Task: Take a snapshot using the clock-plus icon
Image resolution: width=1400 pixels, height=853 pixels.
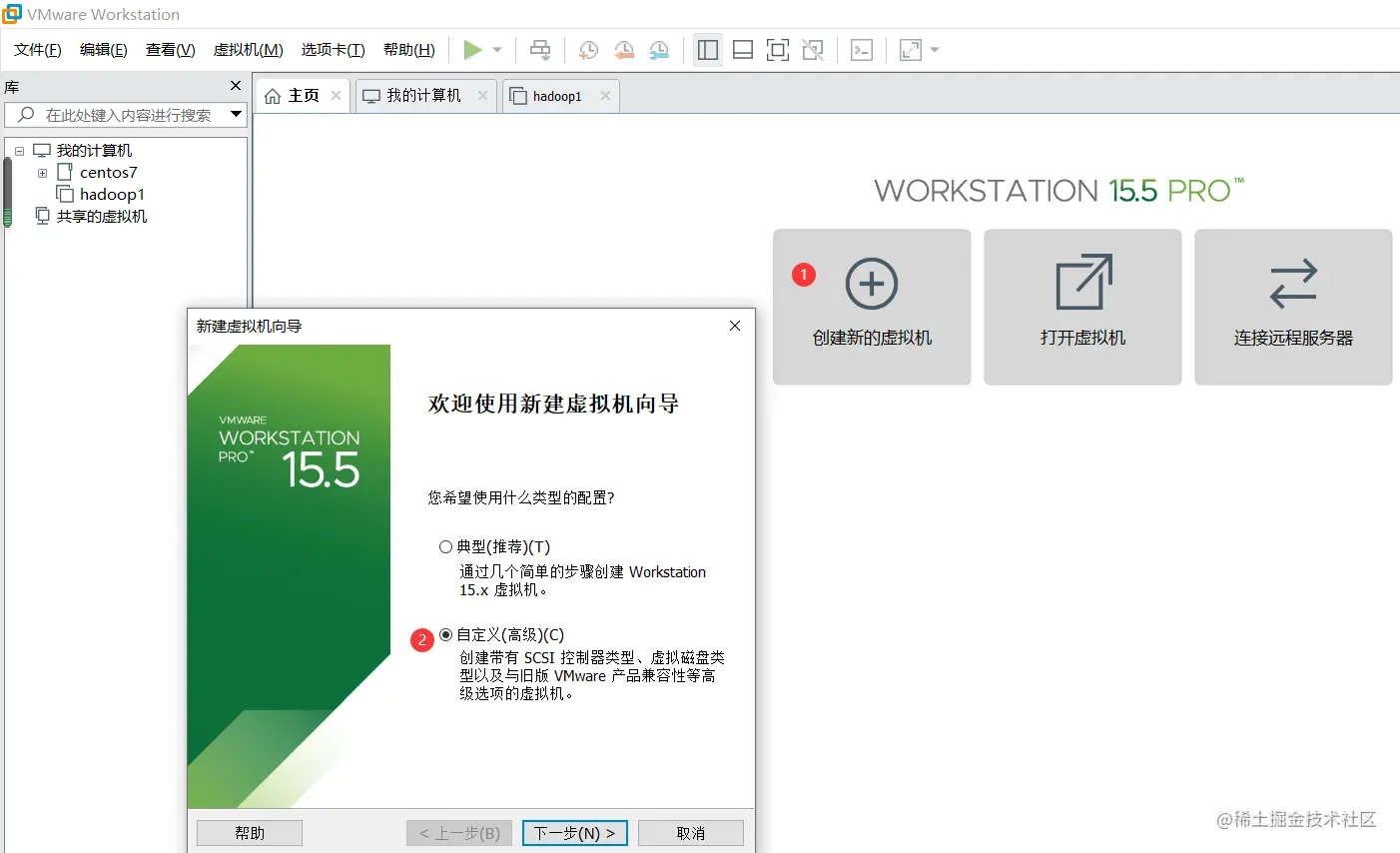Action: pyautogui.click(x=588, y=50)
